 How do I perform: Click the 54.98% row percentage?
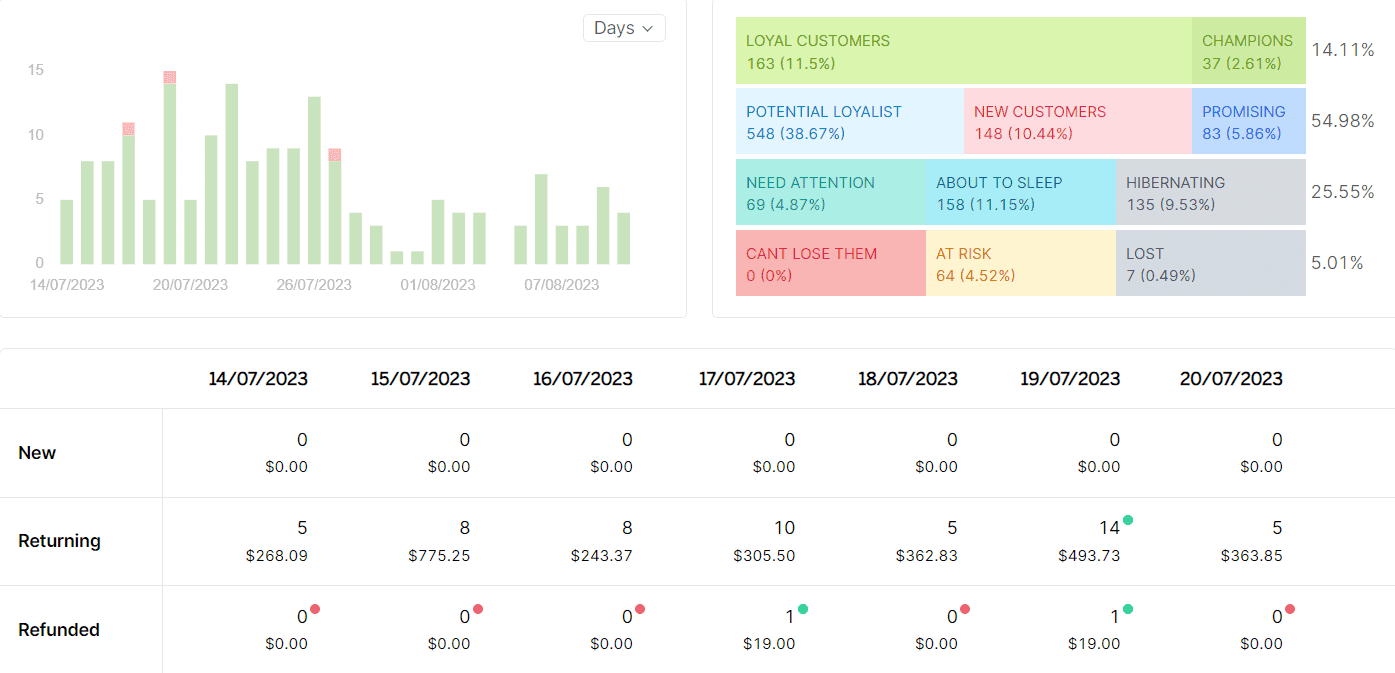tap(1343, 121)
